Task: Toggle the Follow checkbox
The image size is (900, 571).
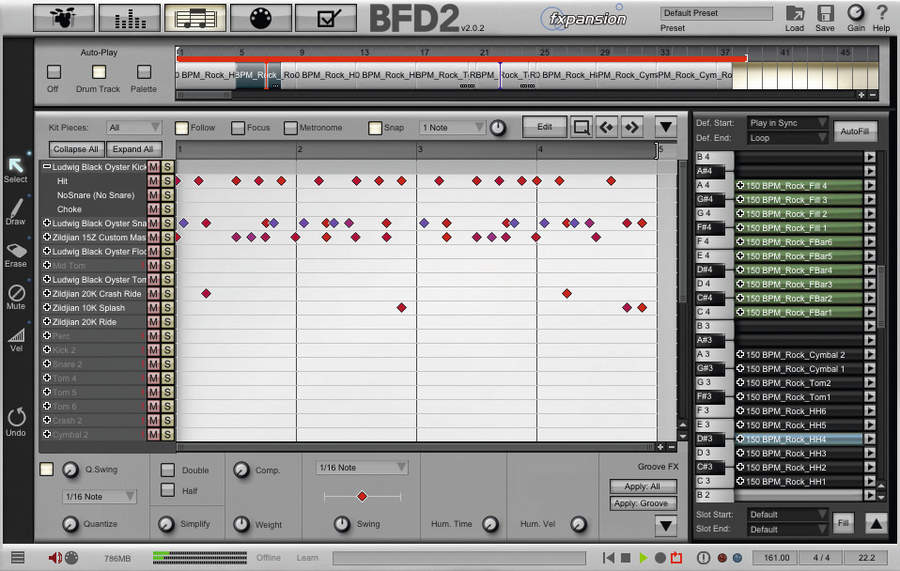Action: (181, 127)
